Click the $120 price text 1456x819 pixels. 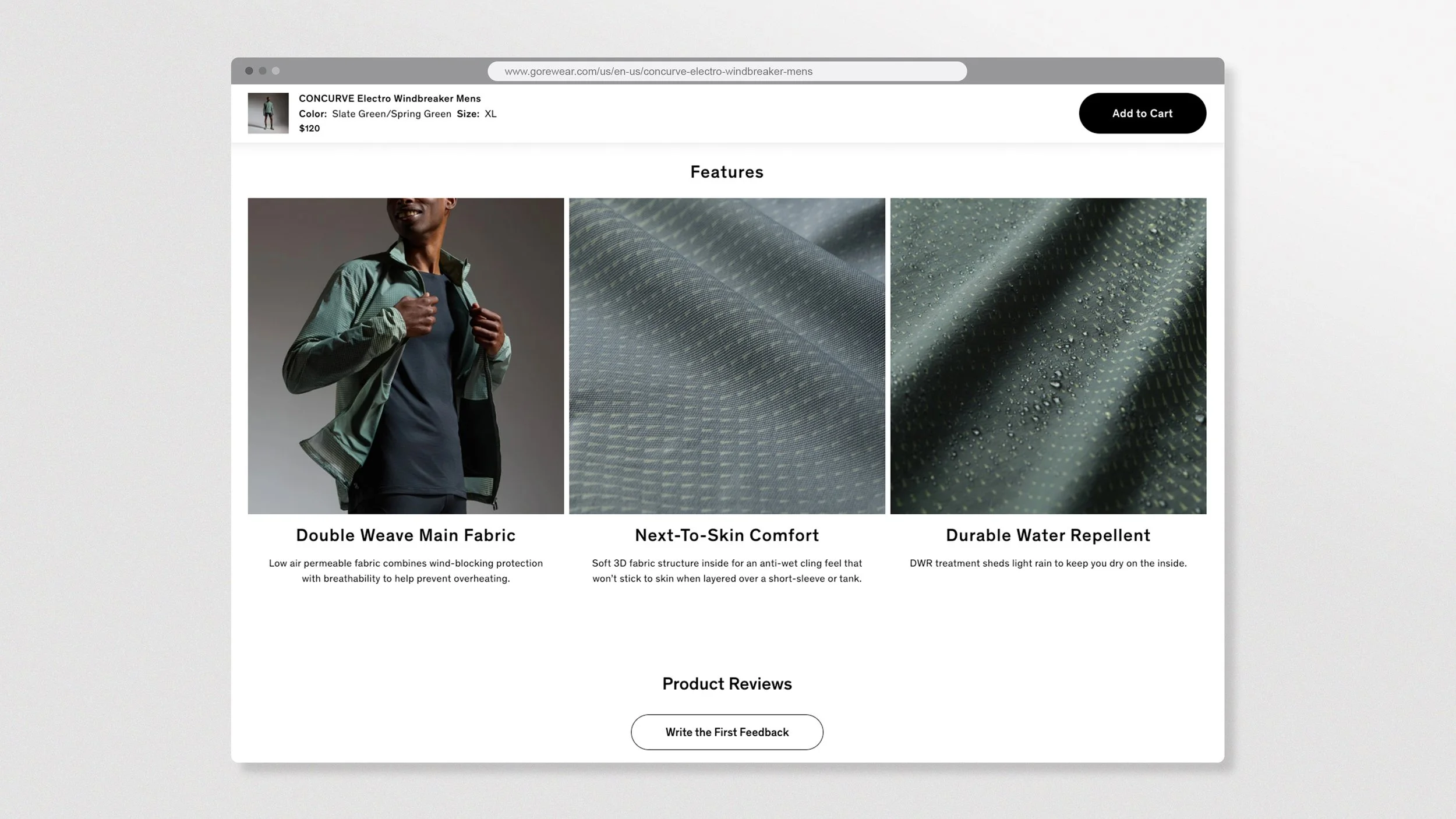tap(310, 128)
